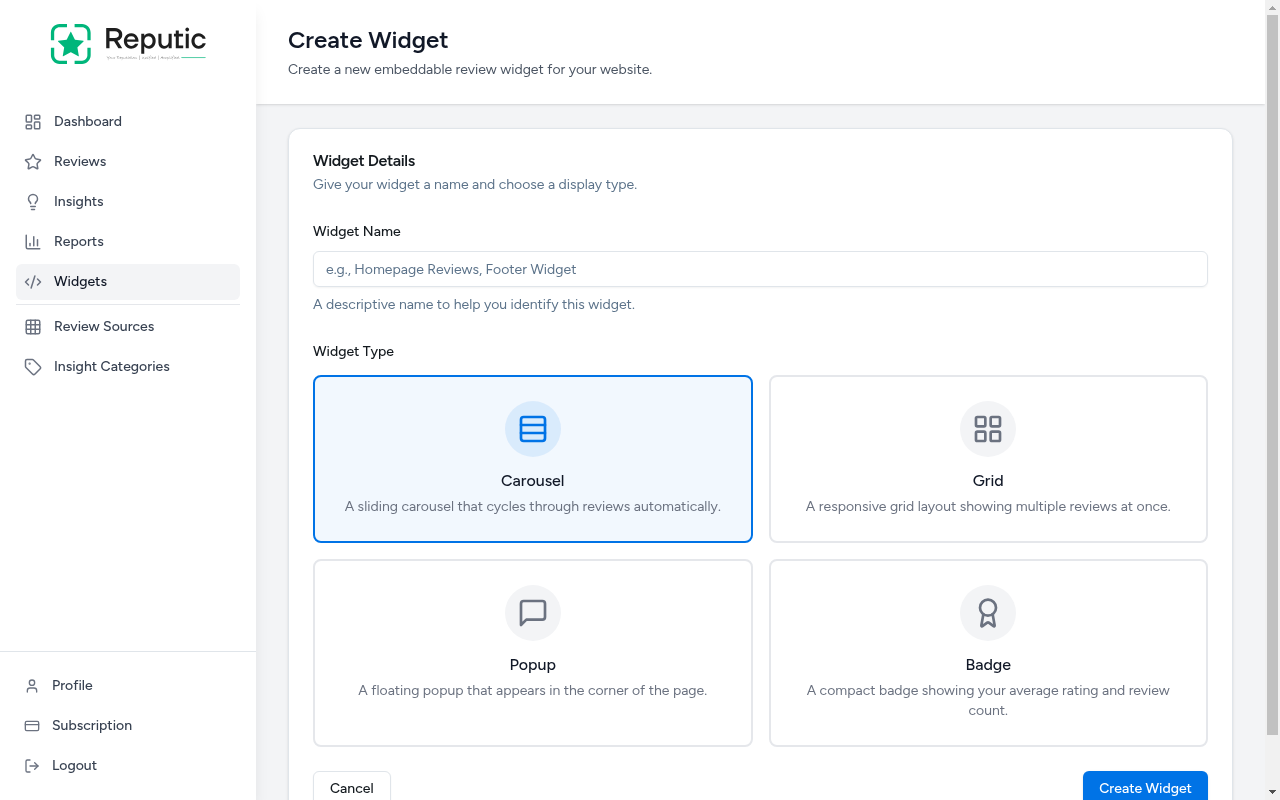
Task: Click the Create Widget button
Action: click(x=1144, y=788)
